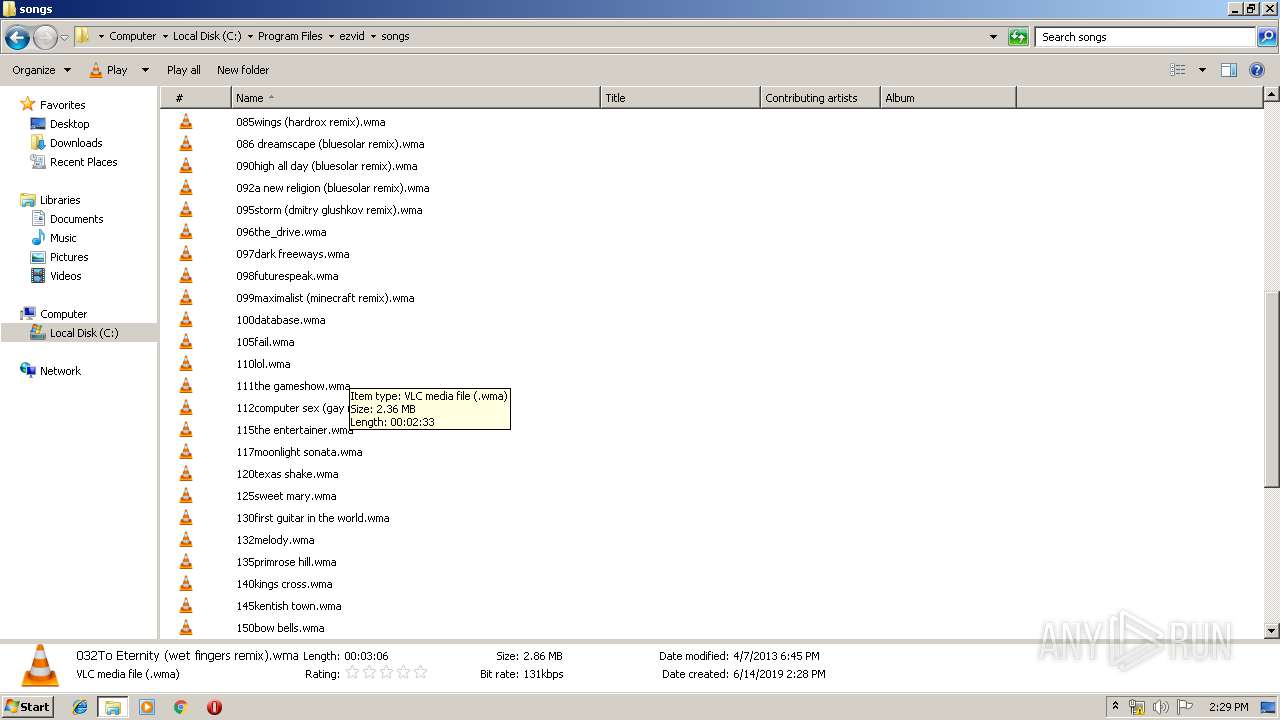Sort by the Name column header
Screen dimensions: 1280x720
click(x=415, y=98)
